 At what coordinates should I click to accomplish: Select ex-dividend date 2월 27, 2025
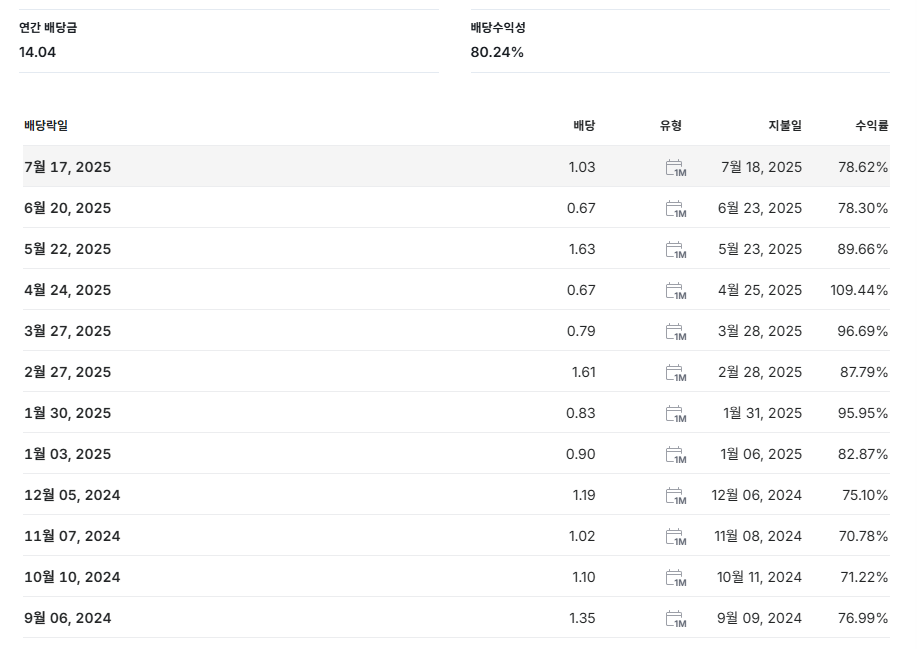67,371
